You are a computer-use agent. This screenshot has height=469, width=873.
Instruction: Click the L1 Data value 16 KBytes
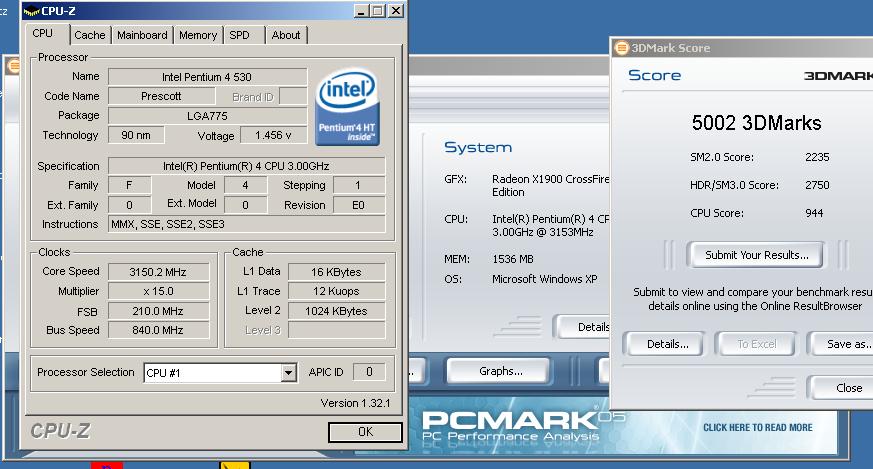[336, 272]
